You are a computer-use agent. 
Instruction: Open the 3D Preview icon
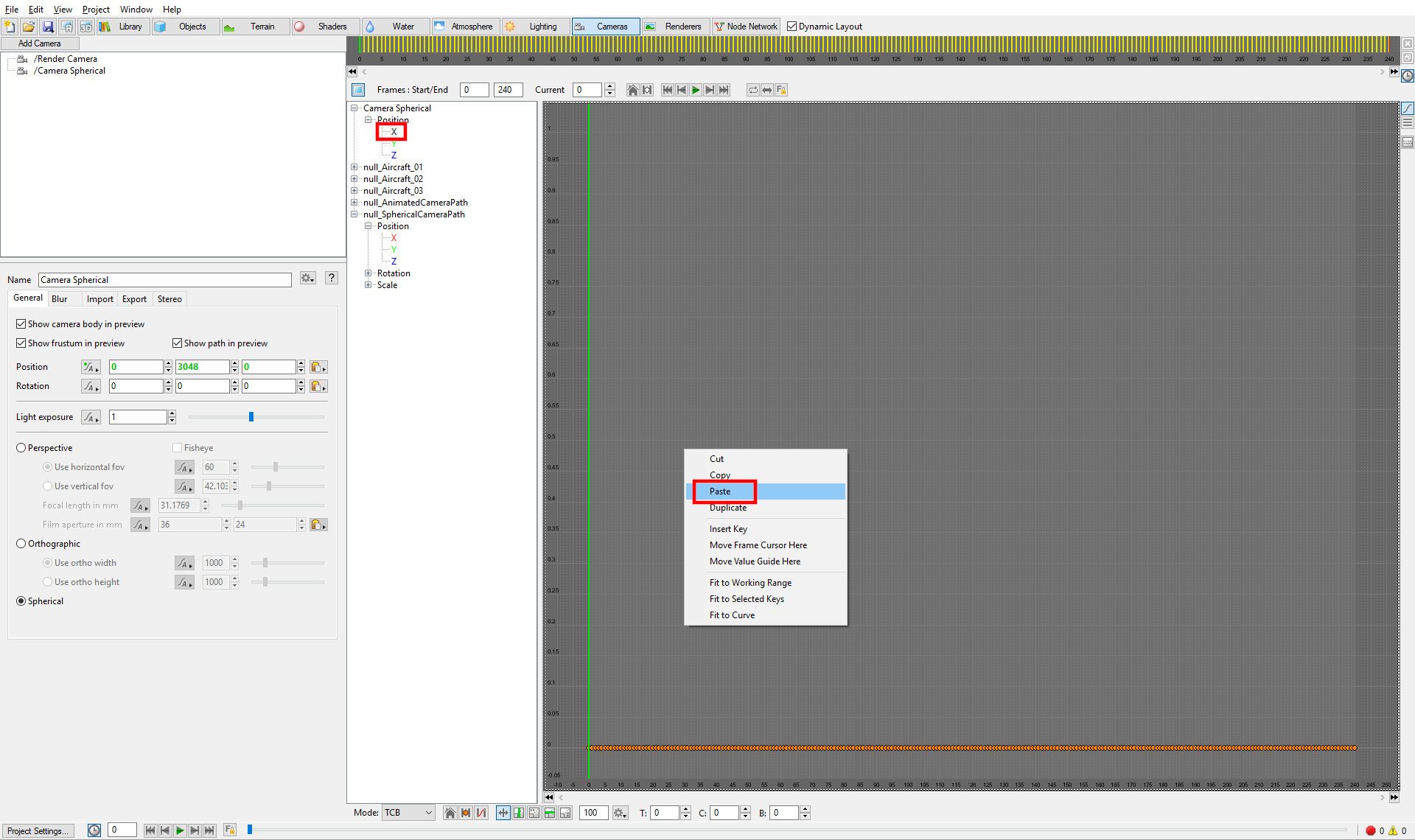tap(86, 27)
